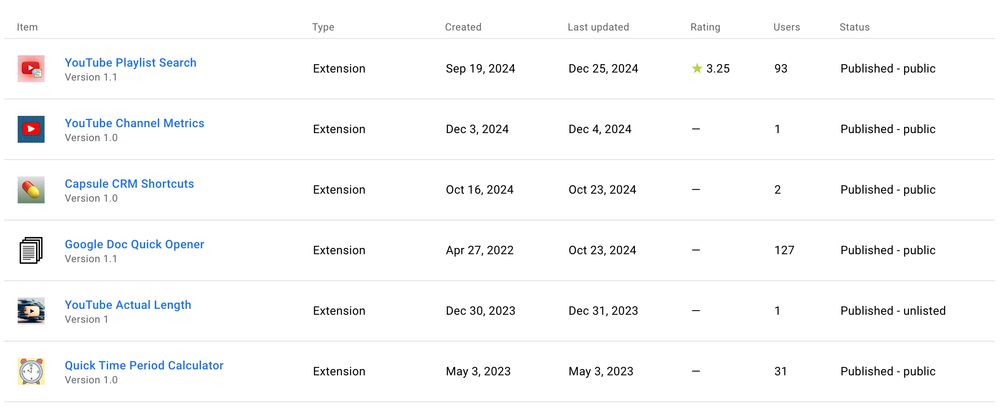
Task: Click the Quick Time Period Calculator clock icon
Action: 31,371
